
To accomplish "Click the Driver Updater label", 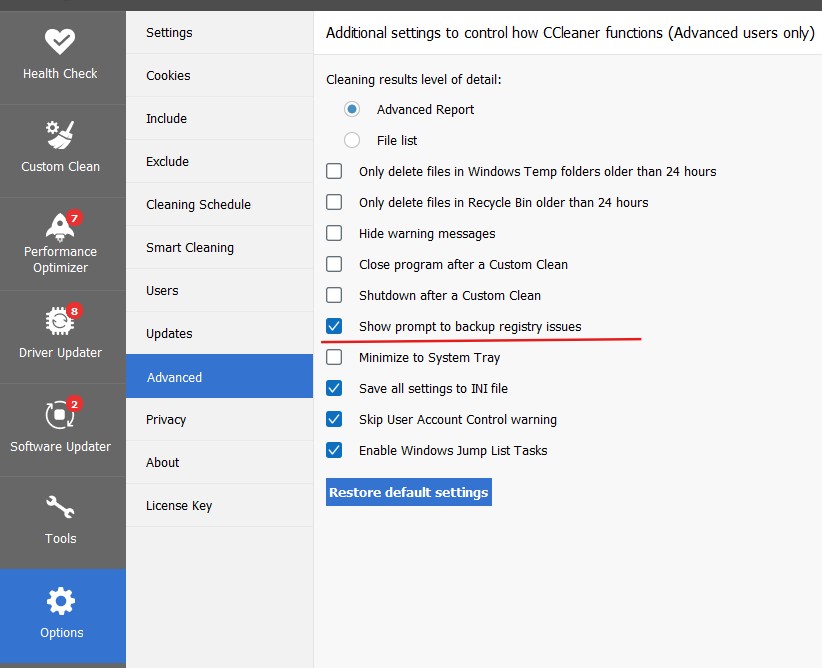I will (60, 352).
